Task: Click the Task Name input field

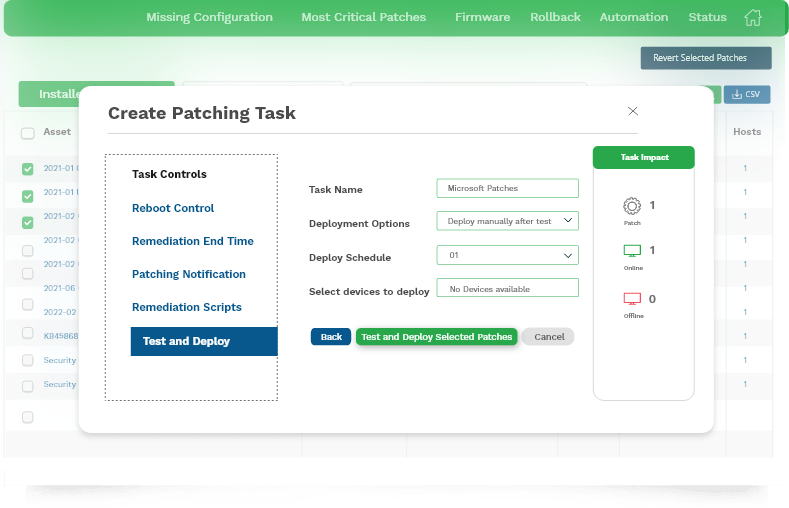Action: (508, 188)
